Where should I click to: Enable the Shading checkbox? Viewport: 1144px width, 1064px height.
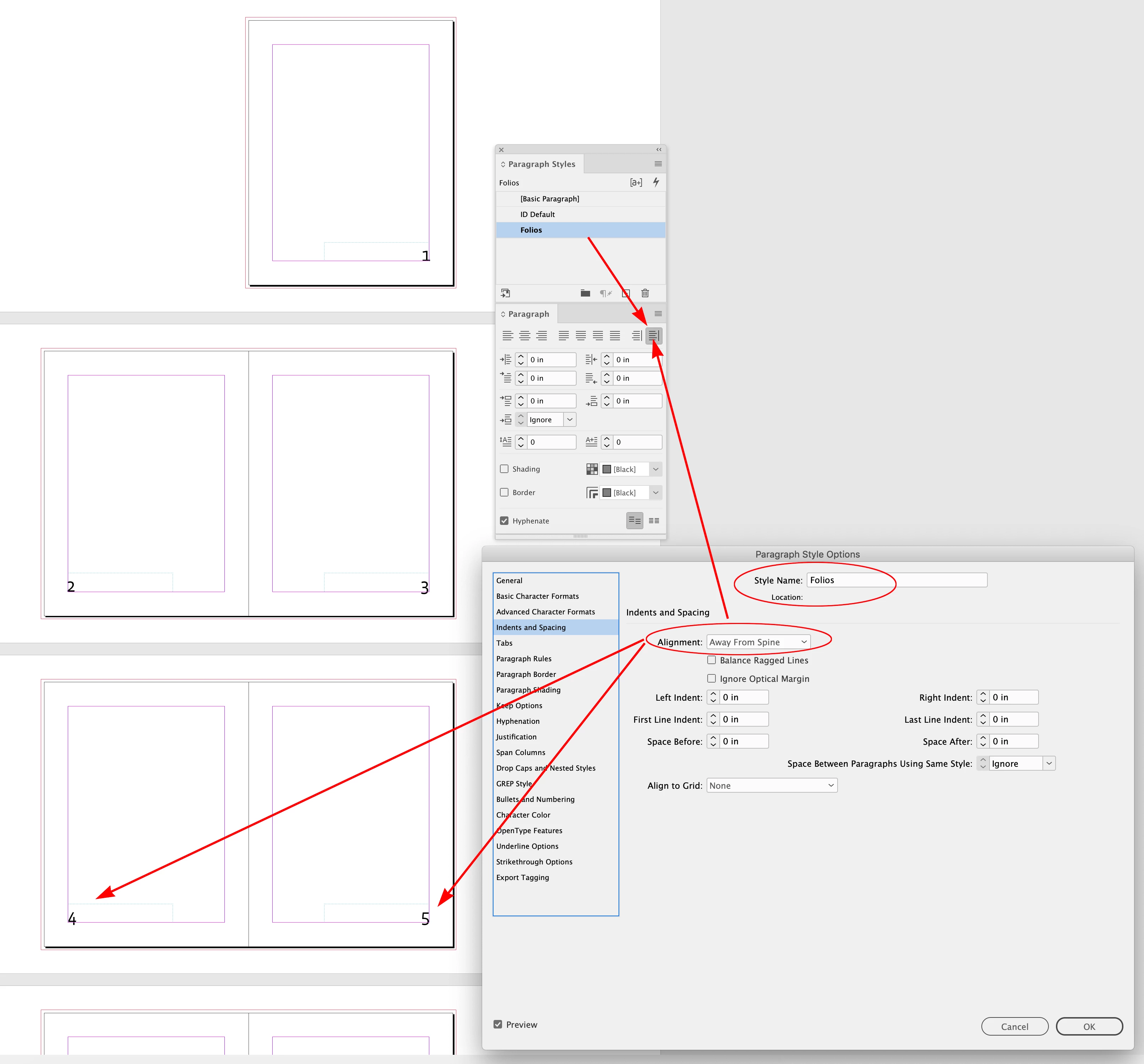504,469
